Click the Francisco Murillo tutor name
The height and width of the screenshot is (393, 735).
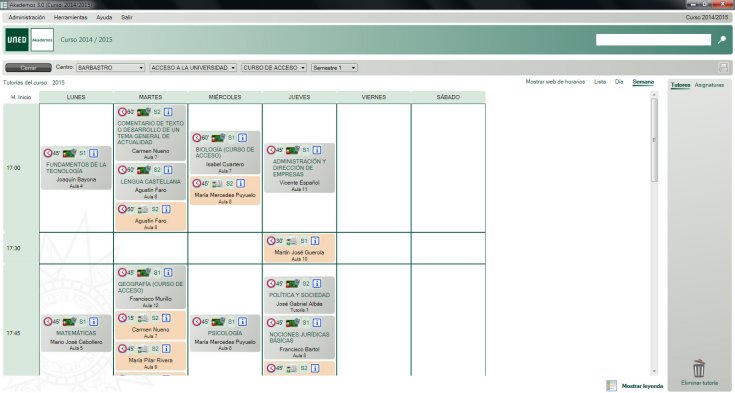coord(150,299)
